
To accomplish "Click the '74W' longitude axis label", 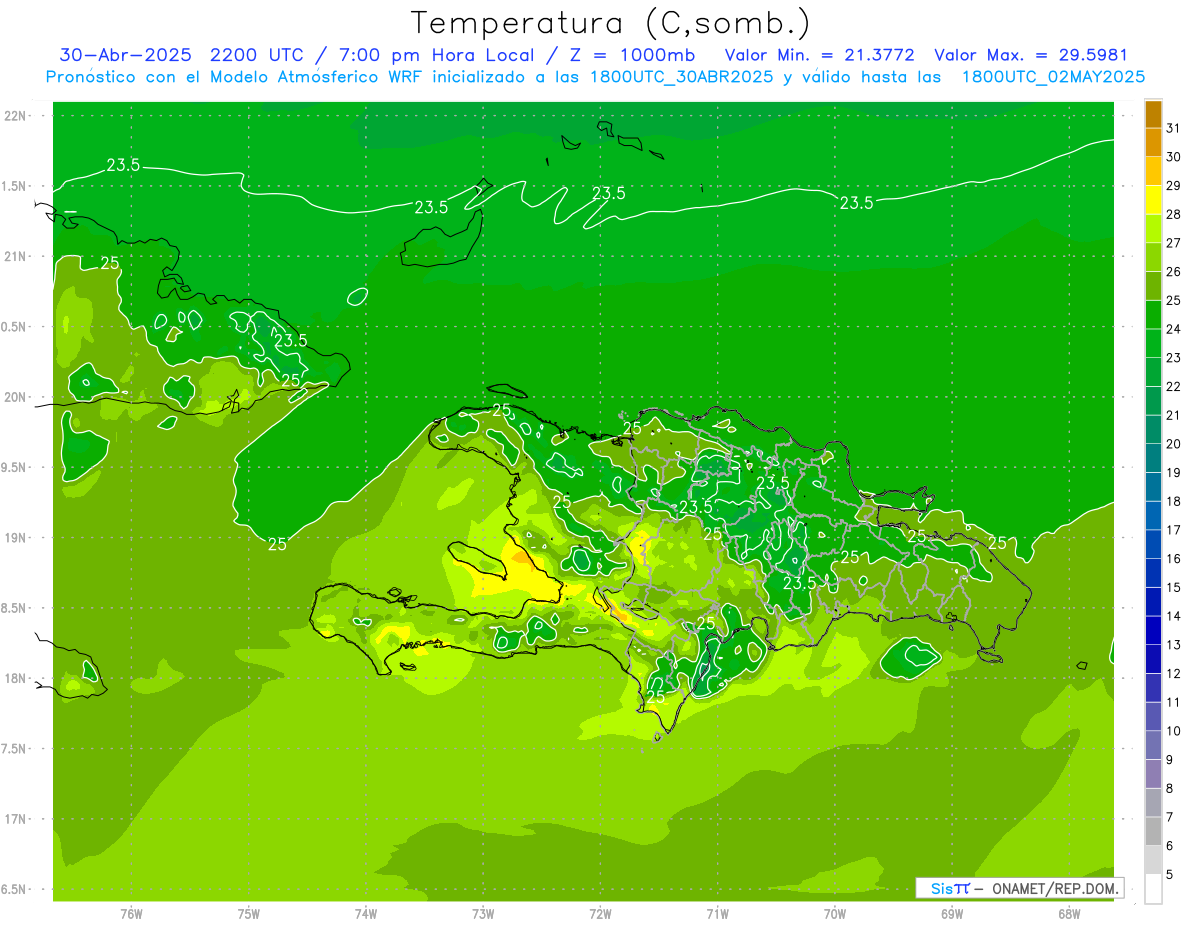I will point(365,914).
